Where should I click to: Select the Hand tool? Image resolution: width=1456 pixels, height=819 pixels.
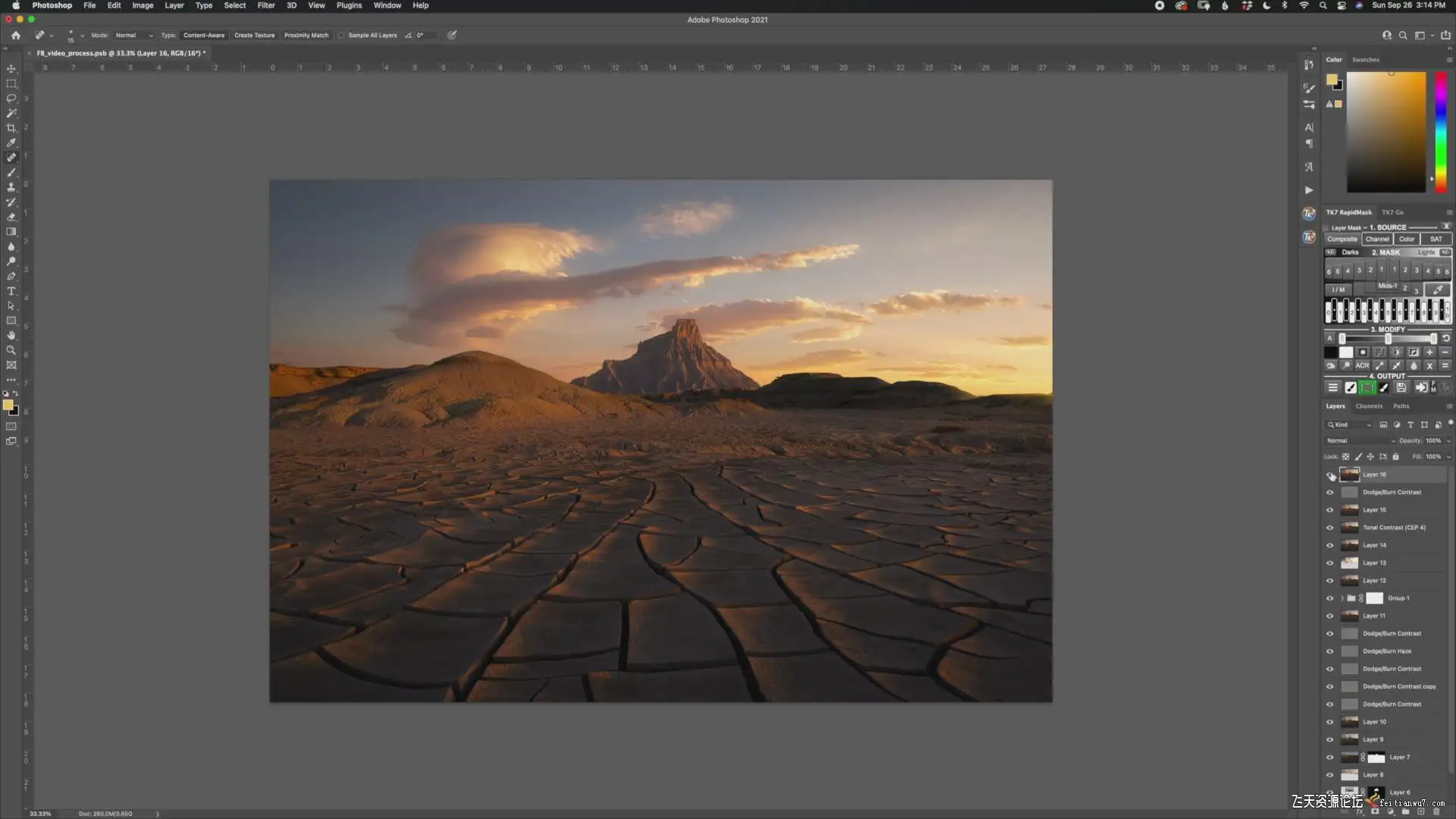[11, 335]
